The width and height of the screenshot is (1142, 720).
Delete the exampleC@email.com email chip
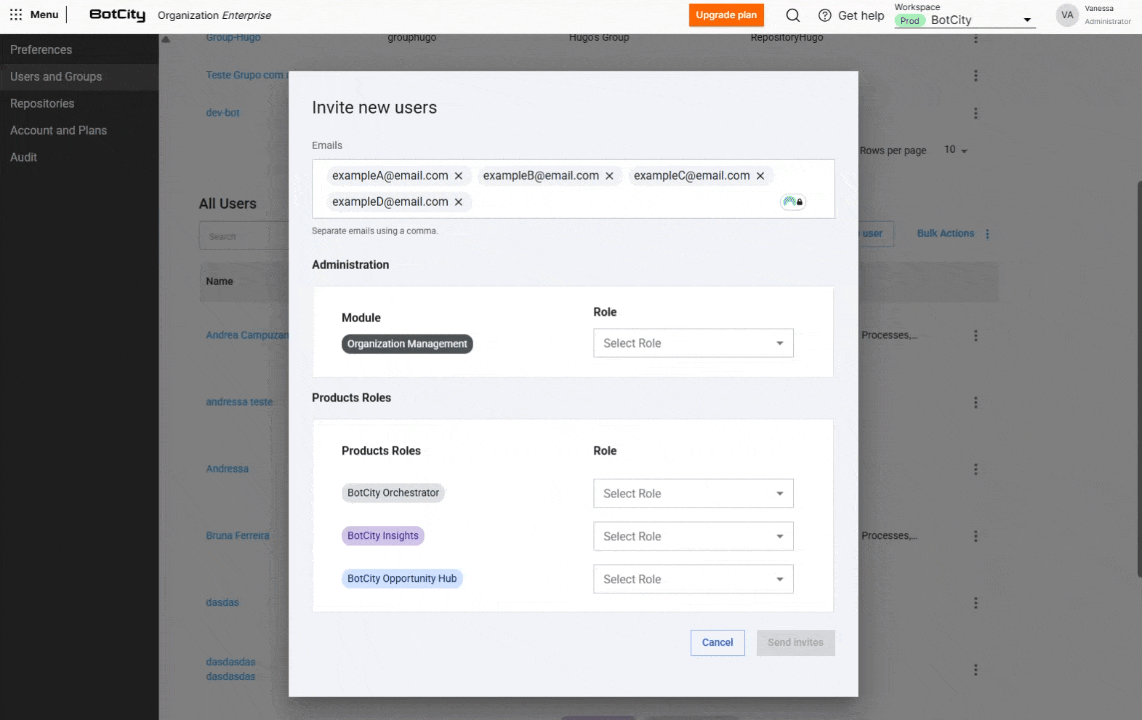point(760,176)
